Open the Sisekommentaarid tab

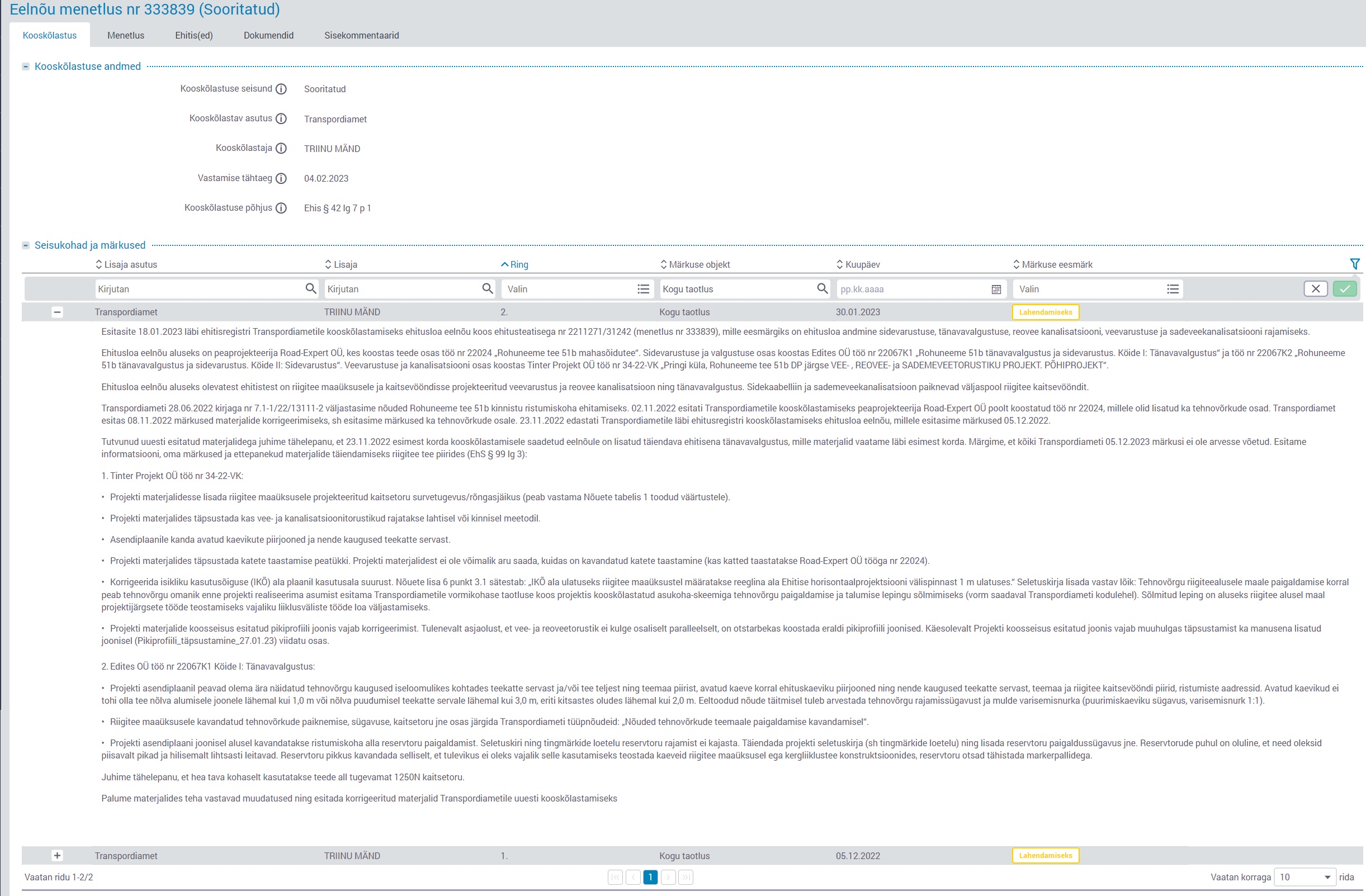point(362,35)
